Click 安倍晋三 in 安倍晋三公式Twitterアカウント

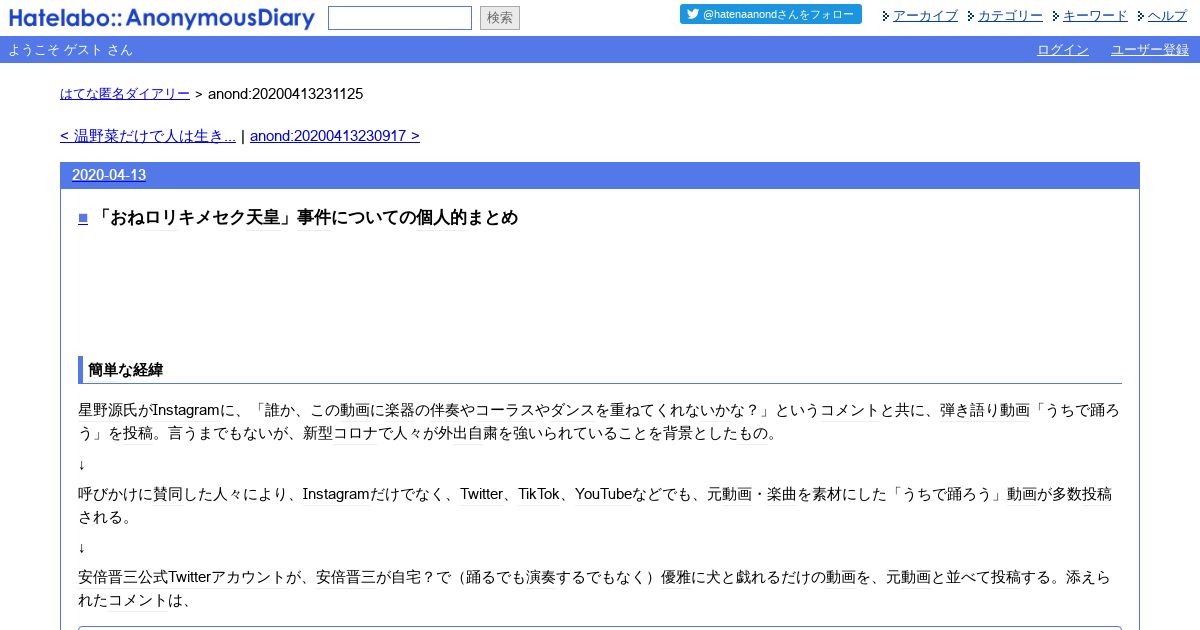coord(108,578)
